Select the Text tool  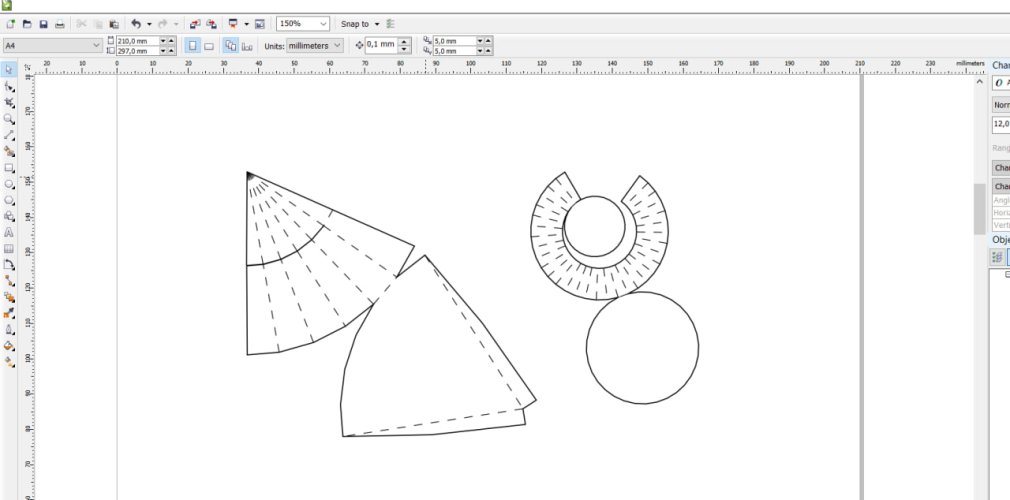point(9,232)
